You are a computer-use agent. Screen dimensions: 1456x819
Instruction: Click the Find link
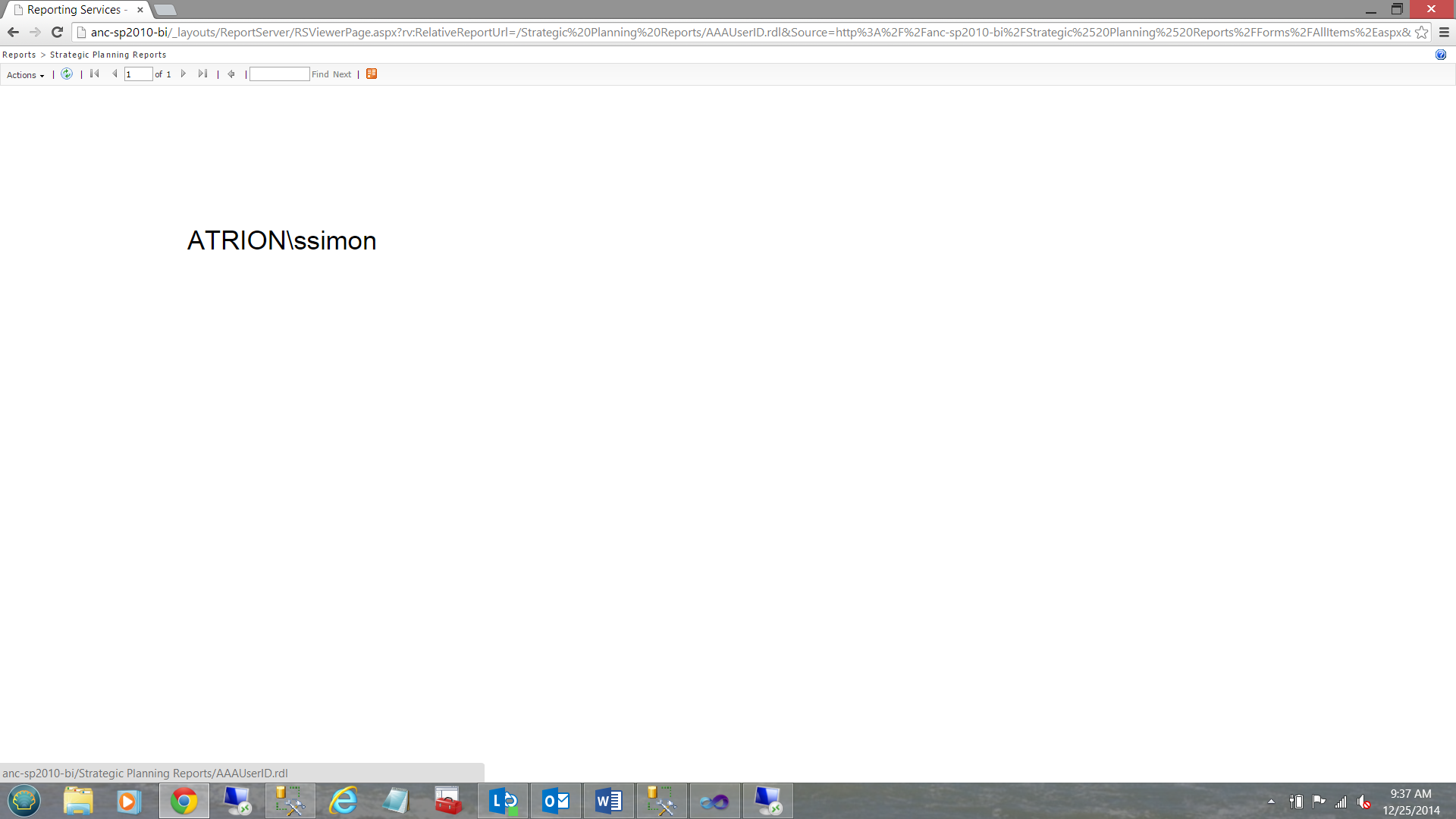[x=320, y=74]
